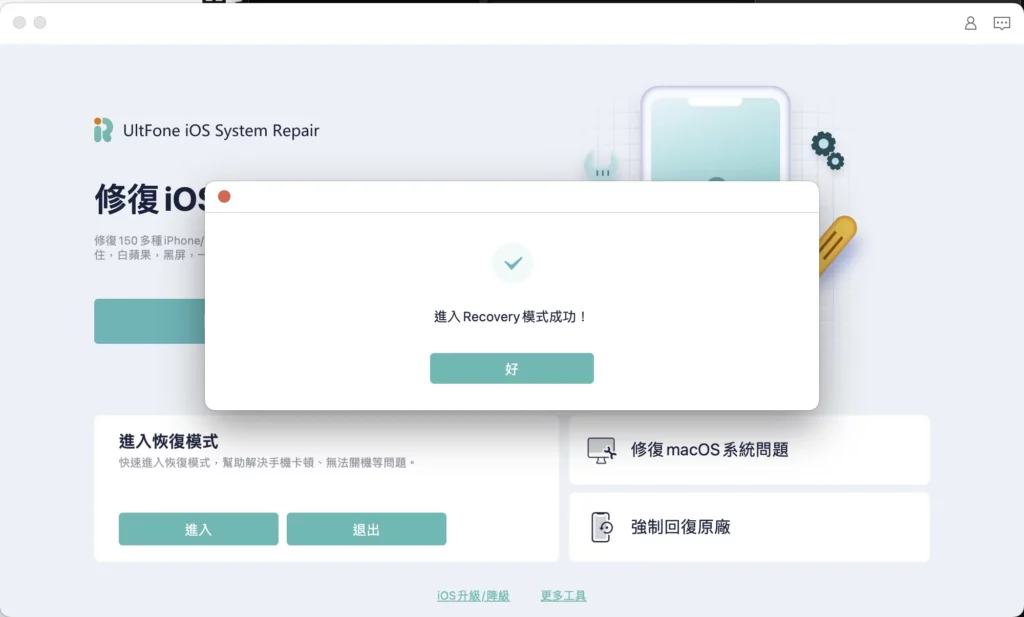
Task: Click the 進入 Recovery 模式成功 message
Action: tap(511, 317)
